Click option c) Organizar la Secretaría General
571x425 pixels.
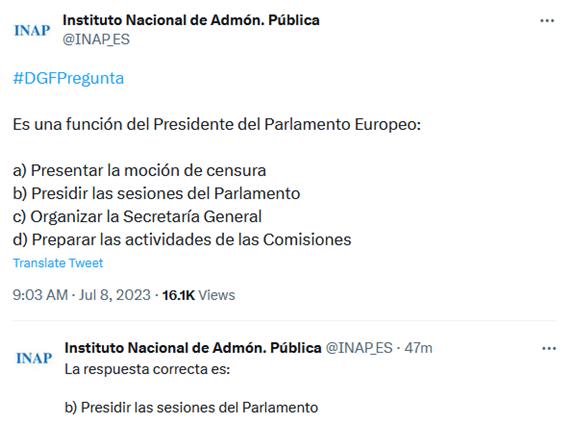137,217
